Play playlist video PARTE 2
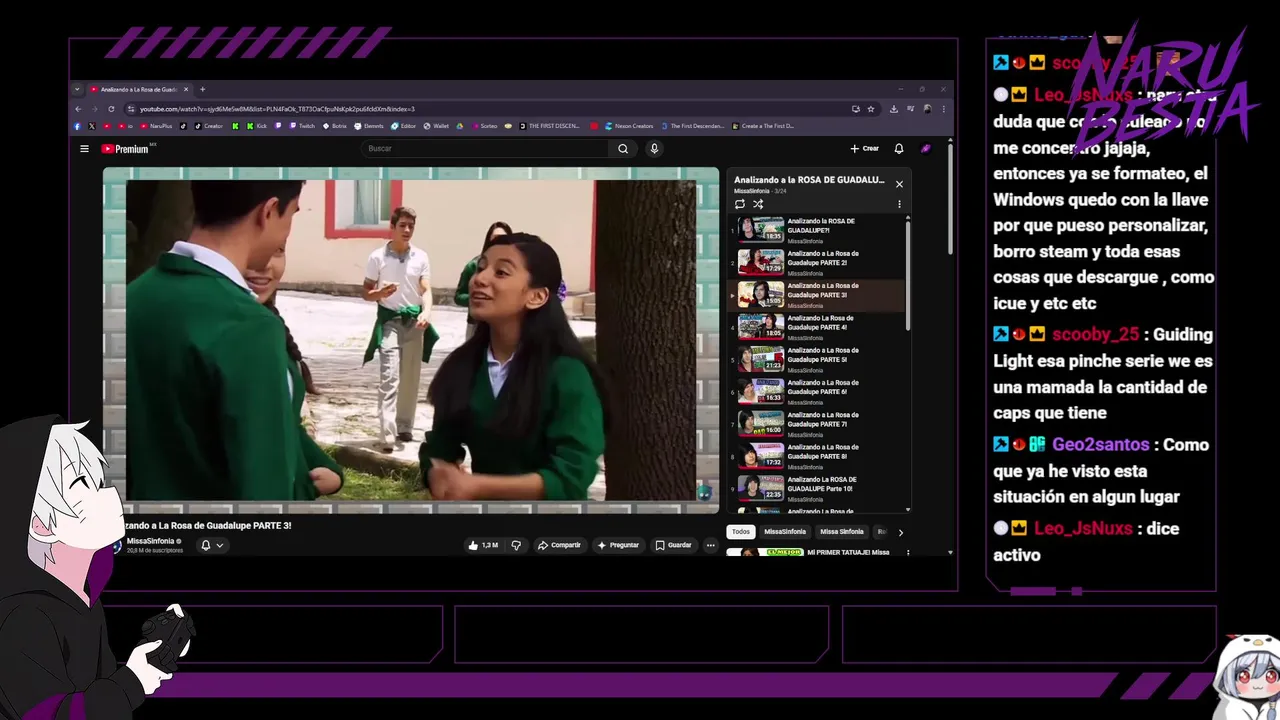This screenshot has width=1280, height=720. (818, 262)
